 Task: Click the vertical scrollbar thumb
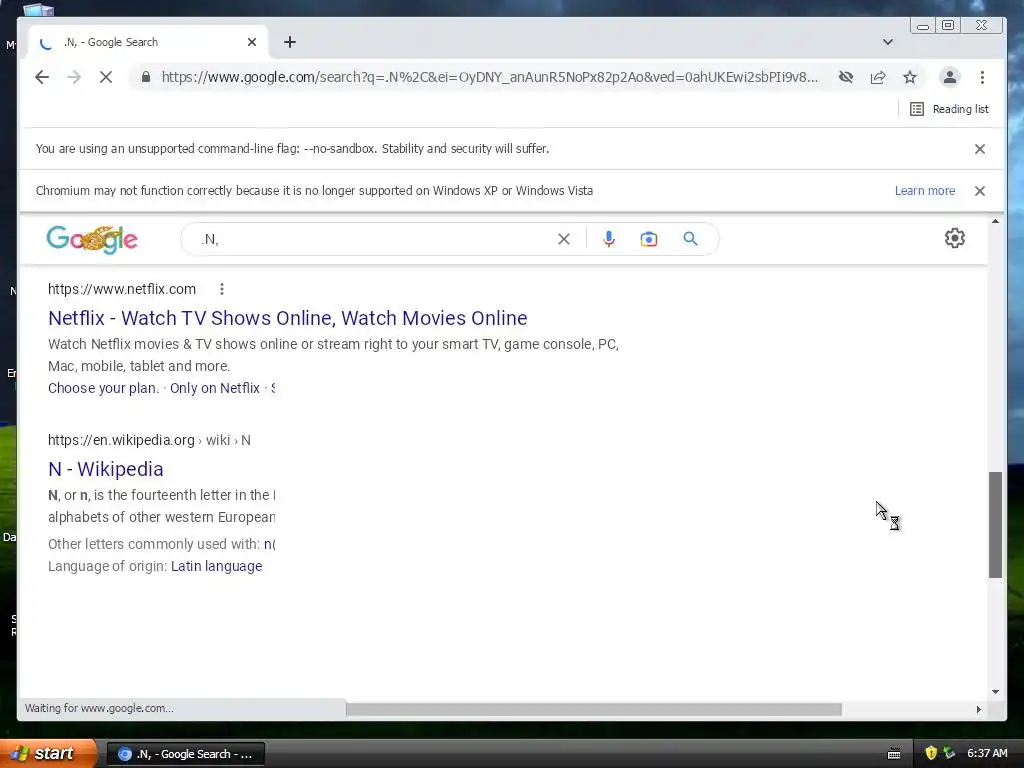pos(995,524)
